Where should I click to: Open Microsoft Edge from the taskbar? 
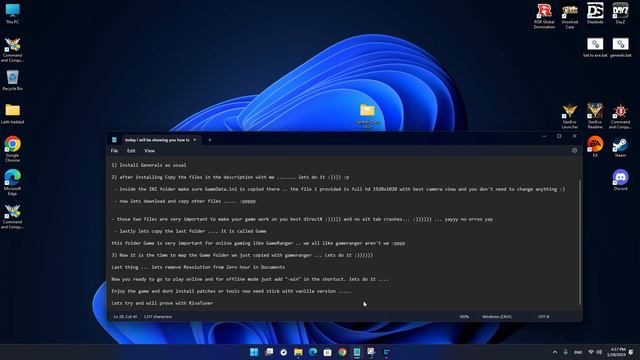(x=313, y=352)
